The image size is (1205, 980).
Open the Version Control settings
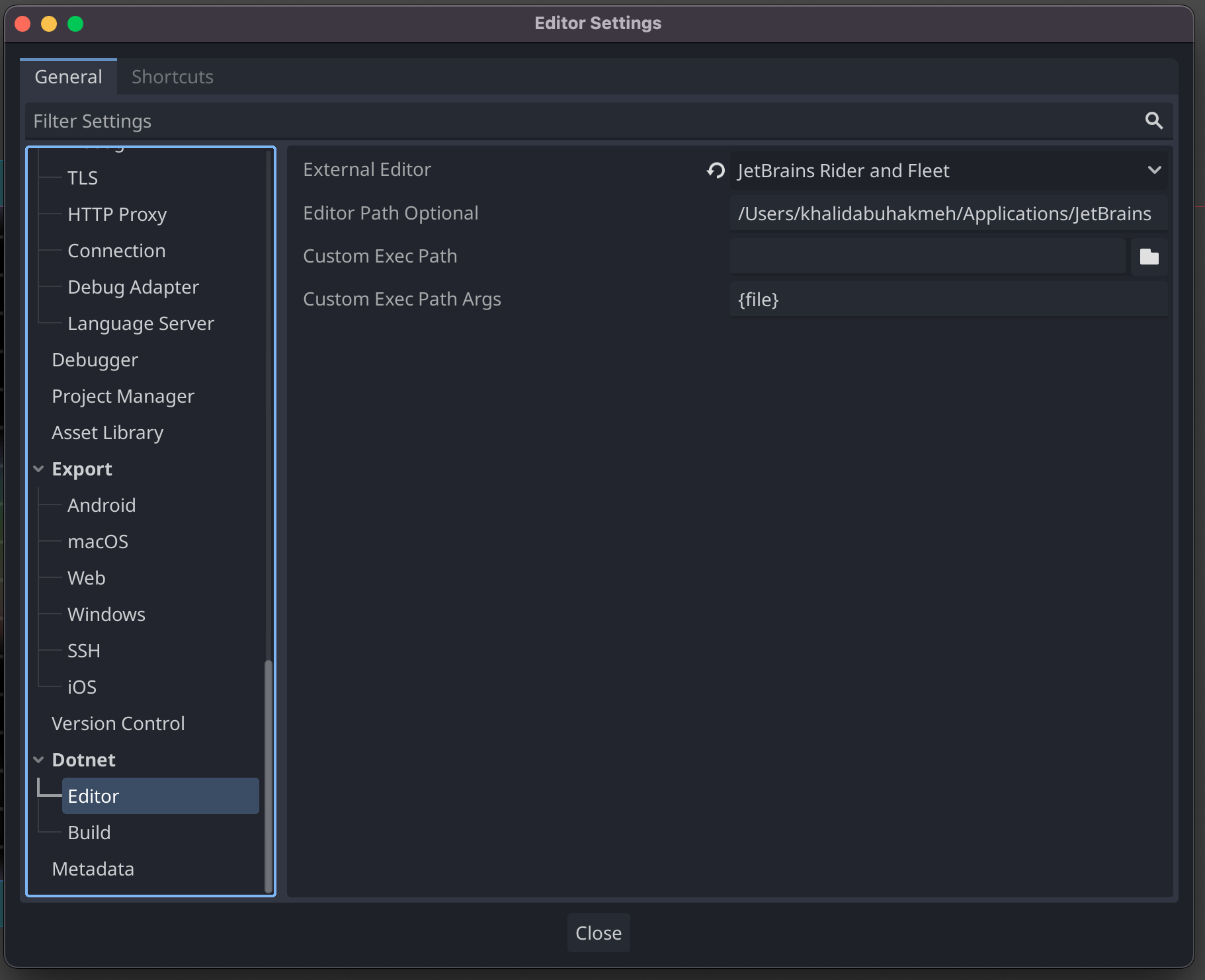coord(118,723)
